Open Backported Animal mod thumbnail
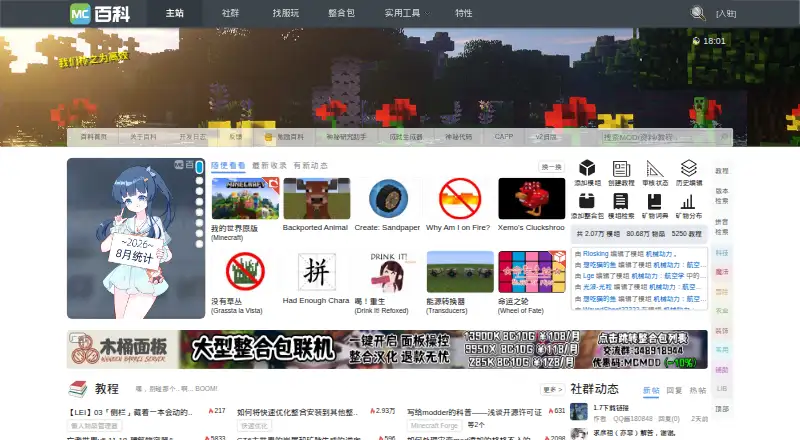 (x=316, y=199)
